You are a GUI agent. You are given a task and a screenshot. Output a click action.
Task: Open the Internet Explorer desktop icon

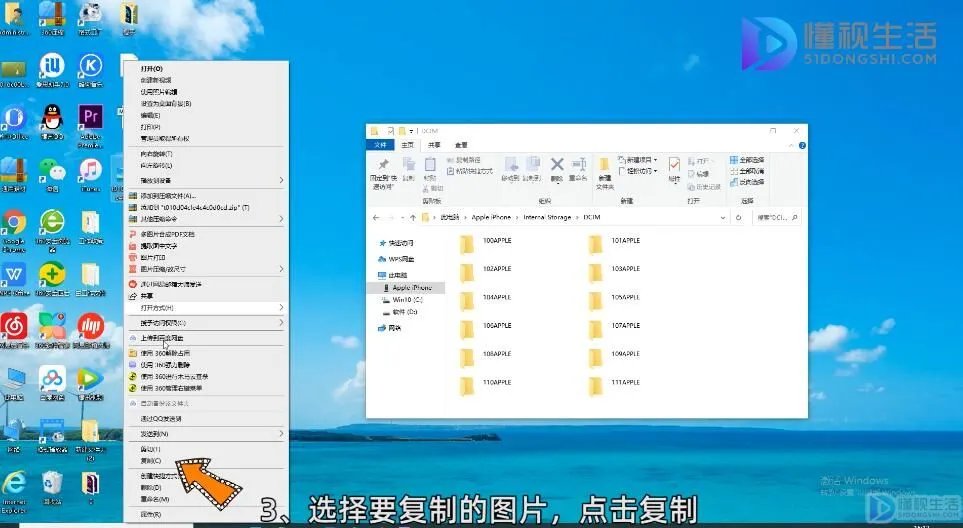click(14, 491)
